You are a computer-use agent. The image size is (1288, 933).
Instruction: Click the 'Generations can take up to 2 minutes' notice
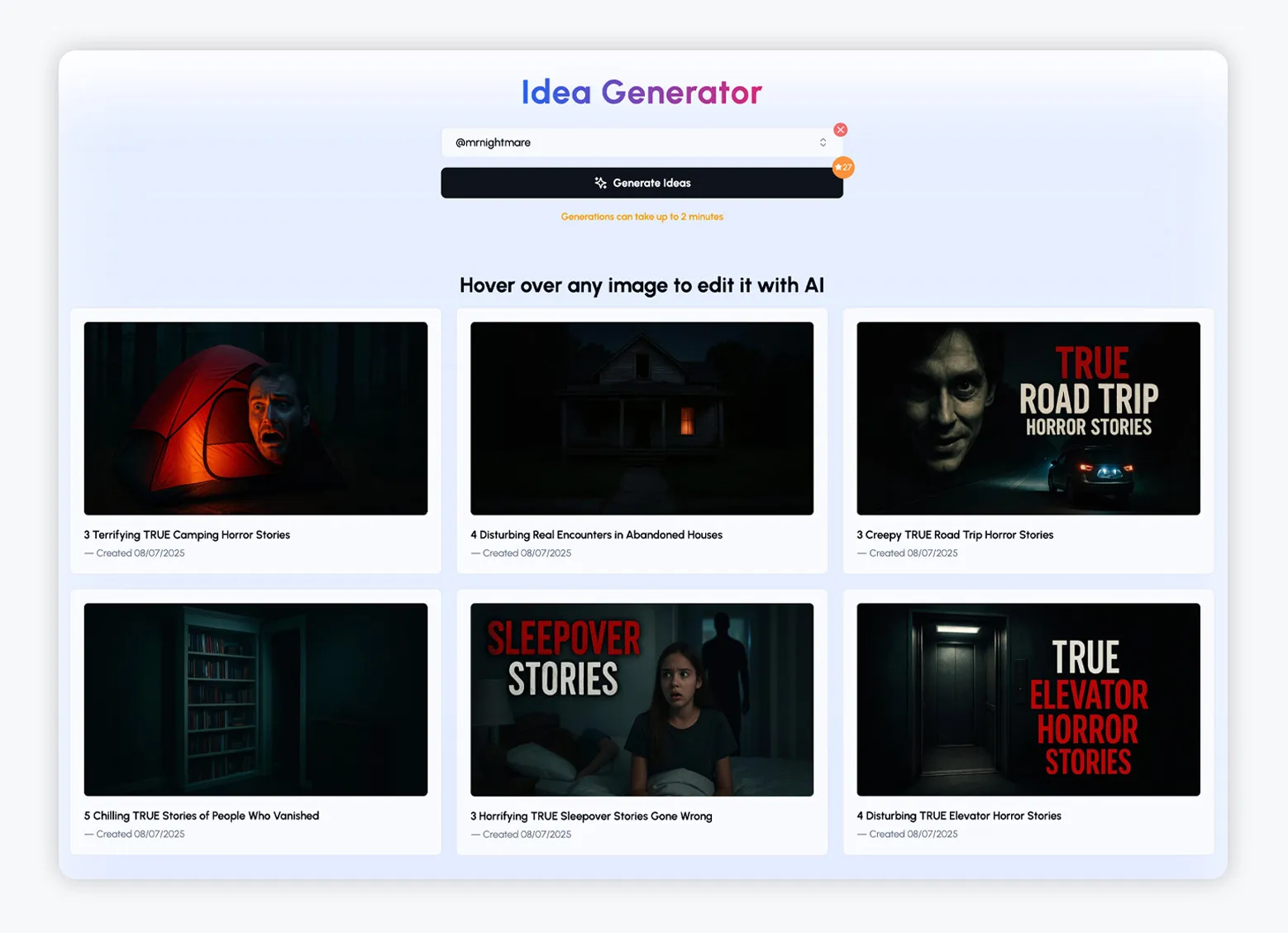click(x=642, y=216)
